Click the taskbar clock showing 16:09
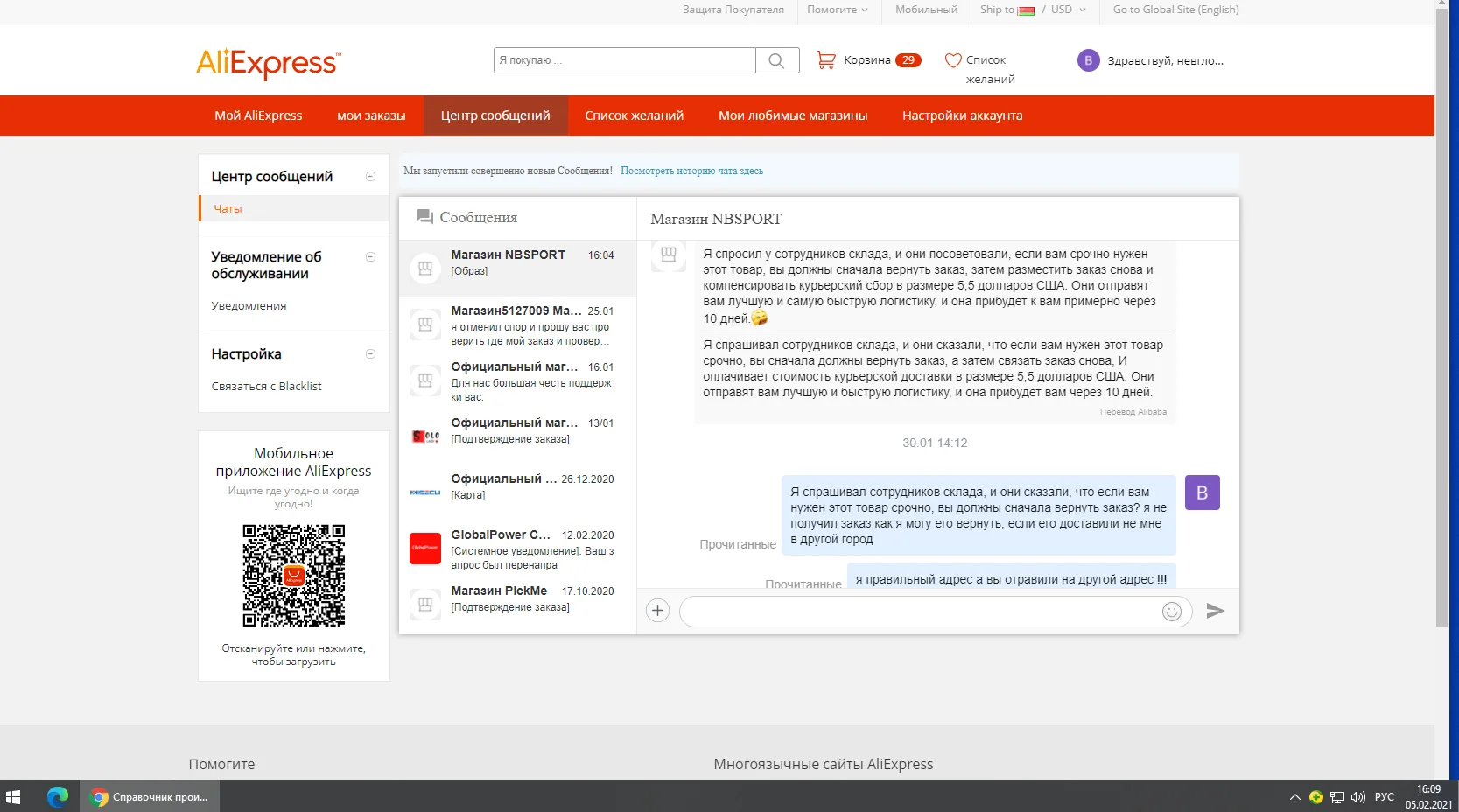The height and width of the screenshot is (812, 1459). 1429,796
